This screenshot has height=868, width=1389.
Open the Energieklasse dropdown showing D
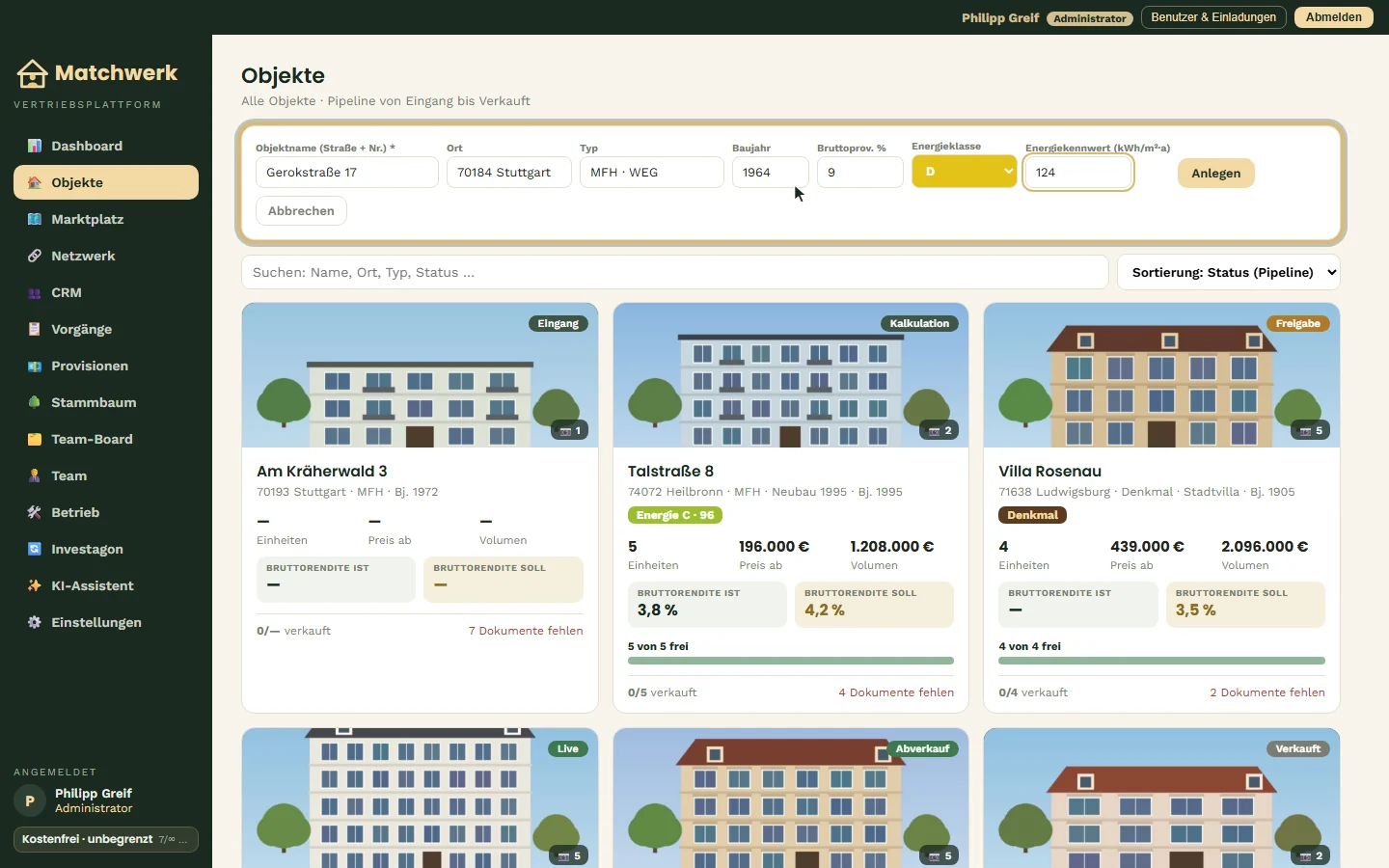point(965,172)
